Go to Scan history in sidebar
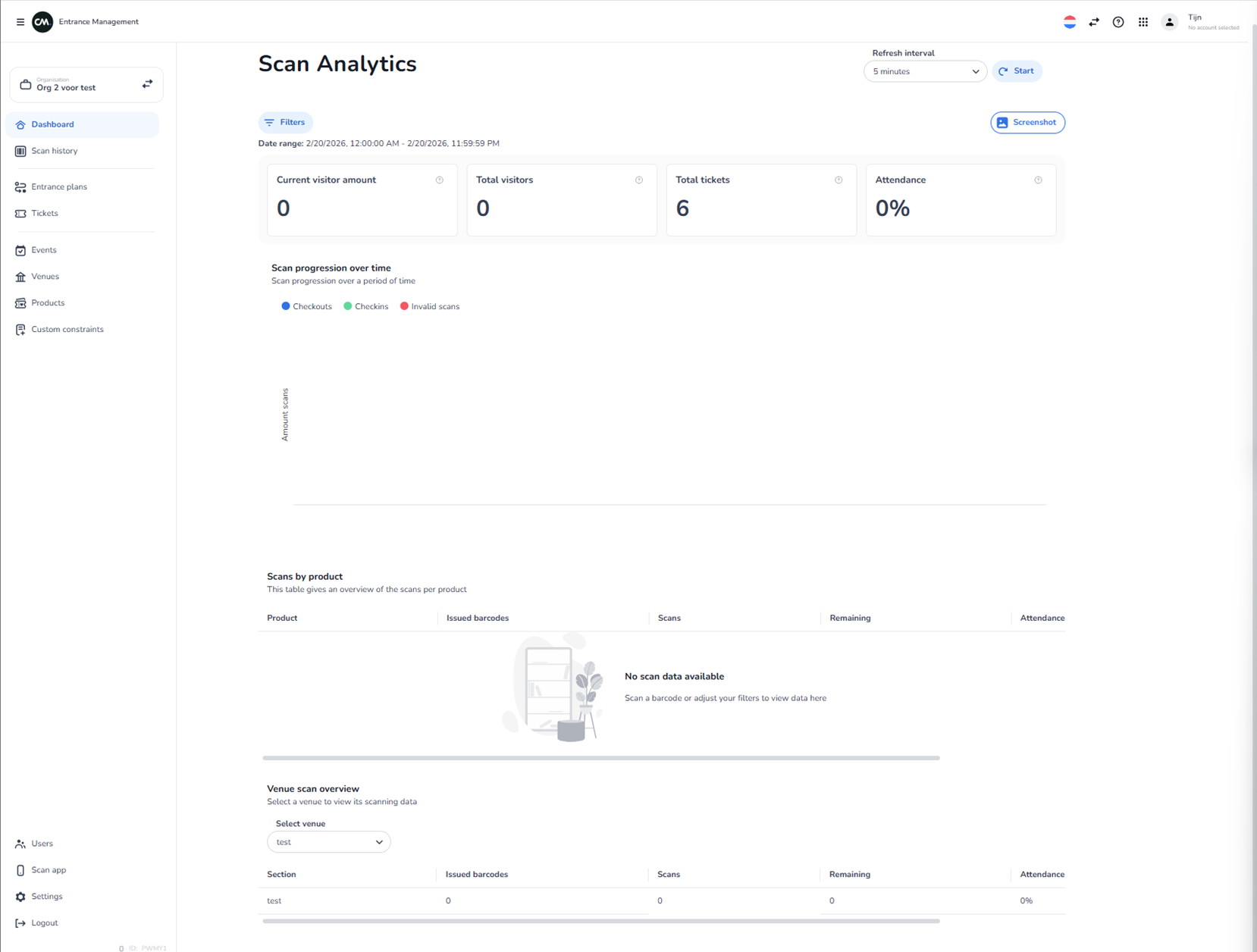 point(54,151)
